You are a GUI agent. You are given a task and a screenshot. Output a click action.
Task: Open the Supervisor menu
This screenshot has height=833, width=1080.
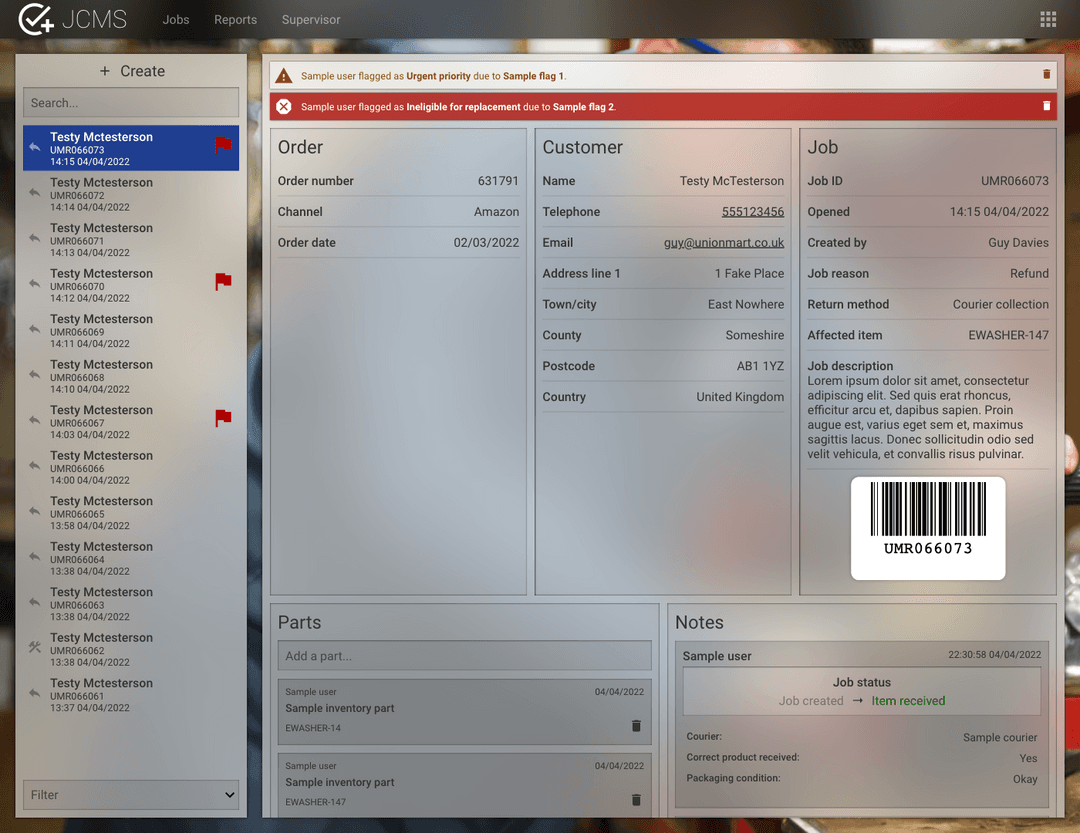311,19
